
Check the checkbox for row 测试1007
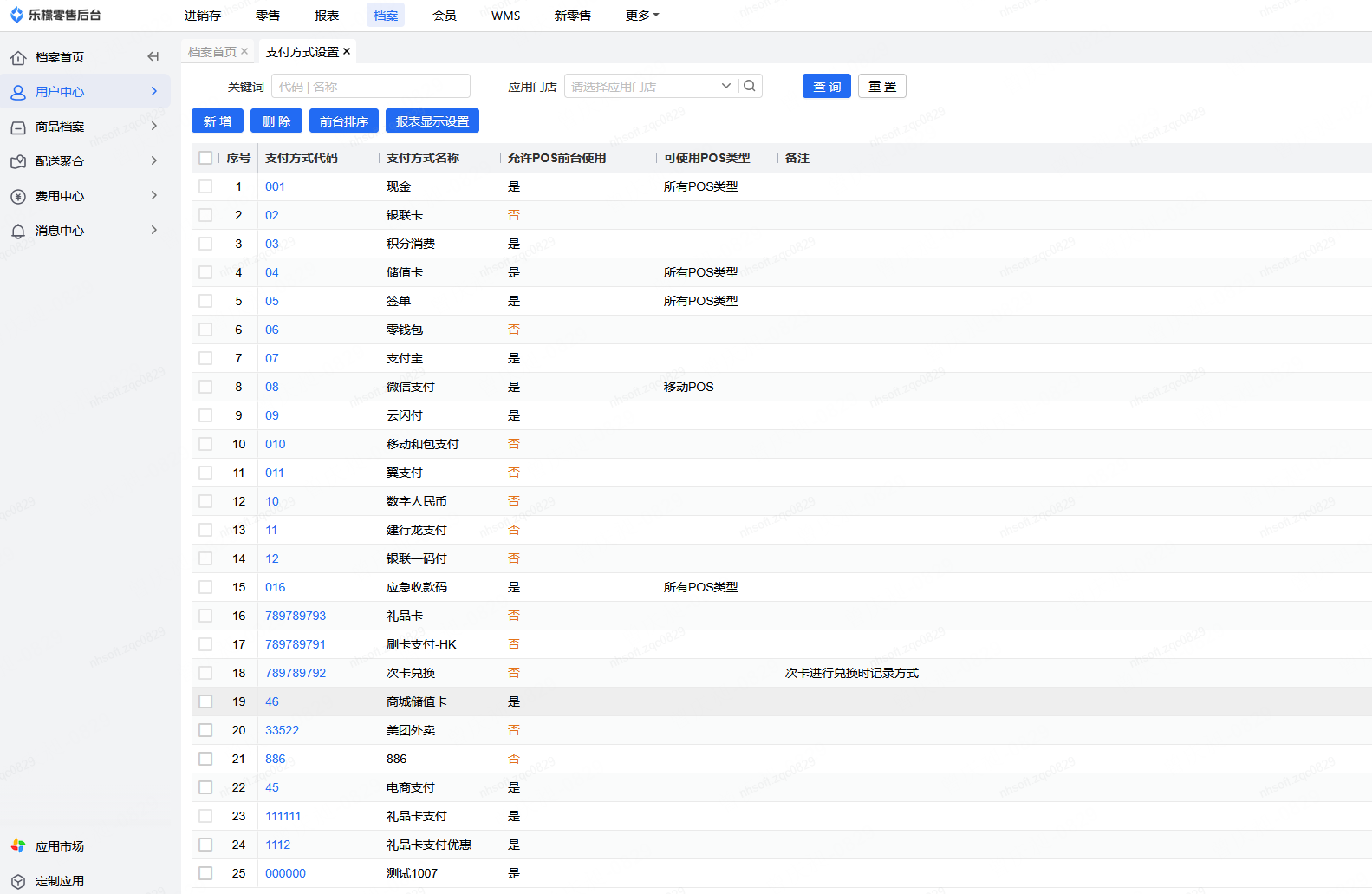coord(205,873)
